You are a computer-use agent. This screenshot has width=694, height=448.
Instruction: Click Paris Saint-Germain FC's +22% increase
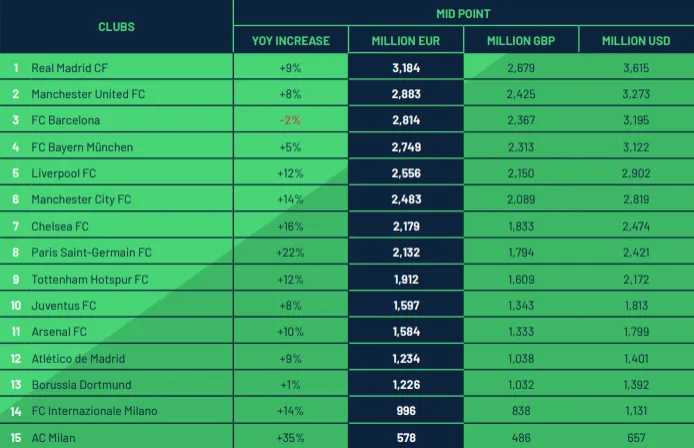pyautogui.click(x=290, y=253)
